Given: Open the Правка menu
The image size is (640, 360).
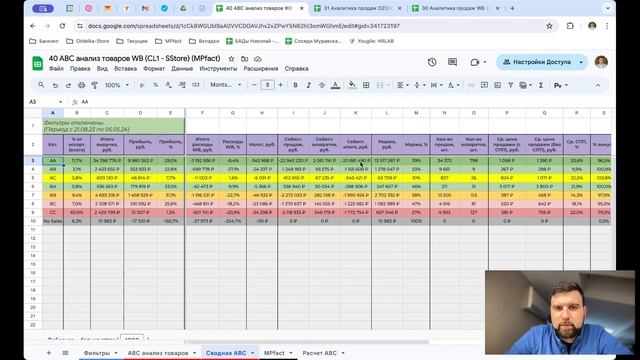Looking at the screenshot, I should (80, 69).
